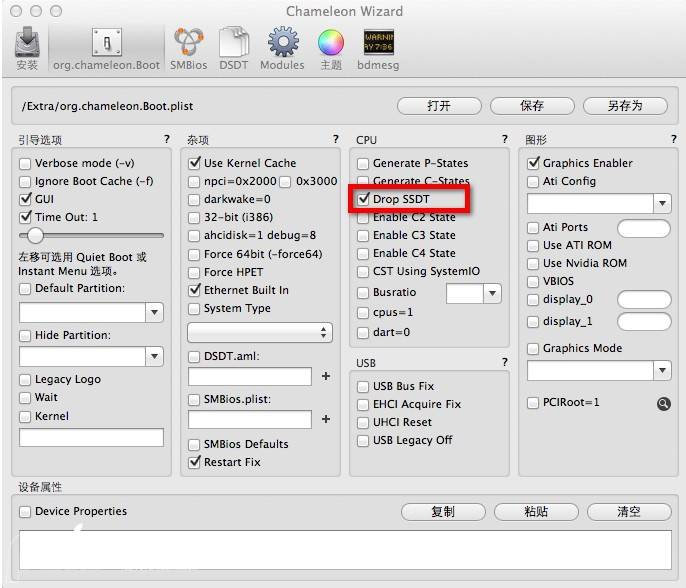Open the SMBios toolbar section
686x588 pixels.
click(x=188, y=47)
